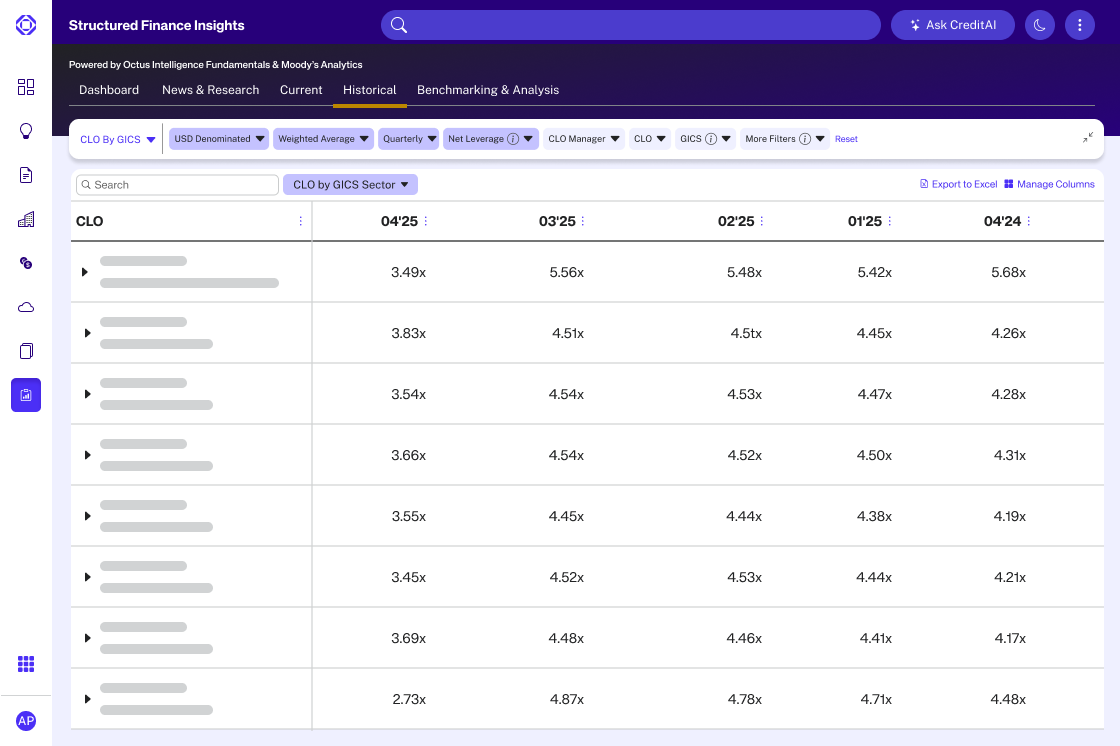The image size is (1120, 746).
Task: Click the document icon in sidebar
Action: pos(26,175)
